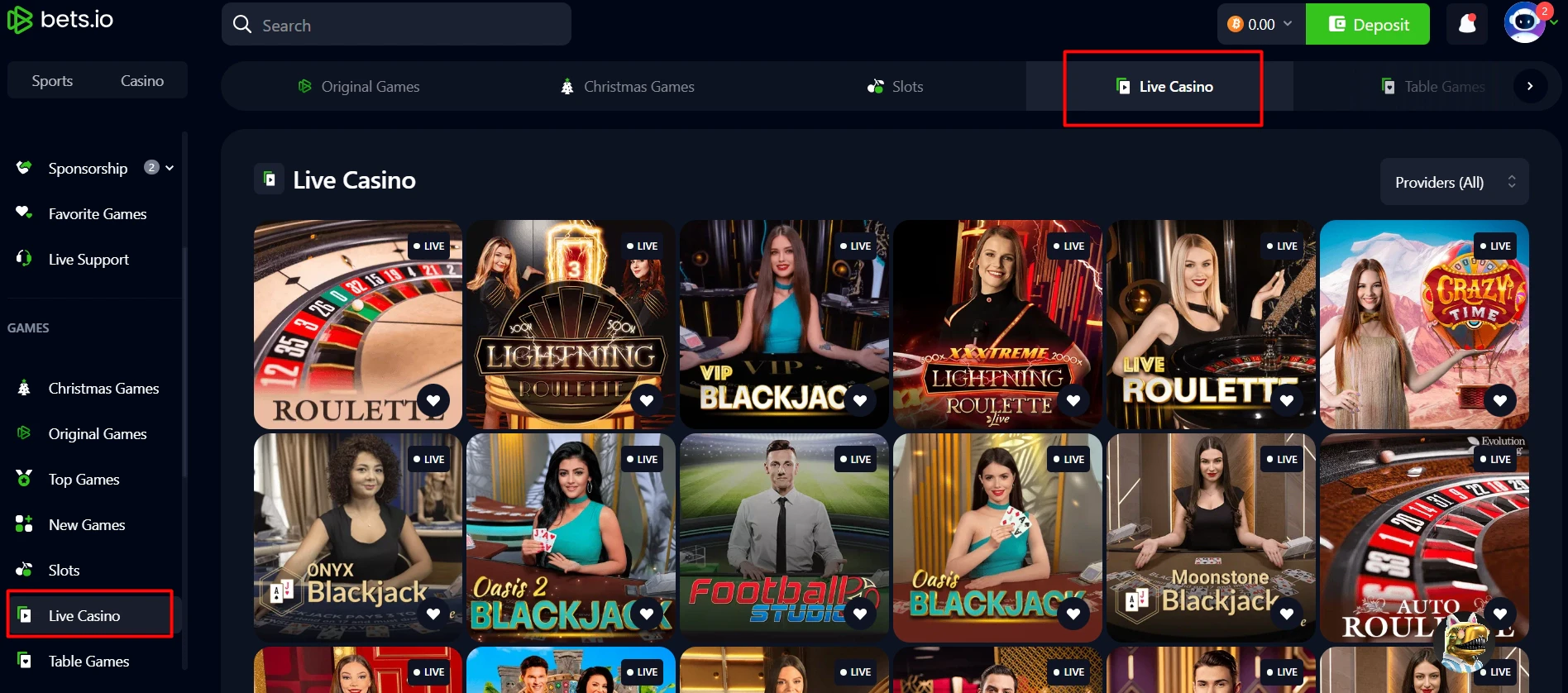This screenshot has width=1568, height=693.
Task: Favorite Live Roulette via heart icon
Action: pos(1287,400)
